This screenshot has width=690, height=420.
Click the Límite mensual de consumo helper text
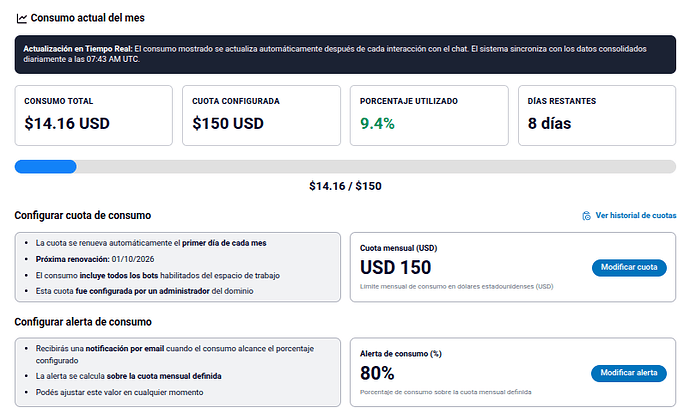pos(456,287)
